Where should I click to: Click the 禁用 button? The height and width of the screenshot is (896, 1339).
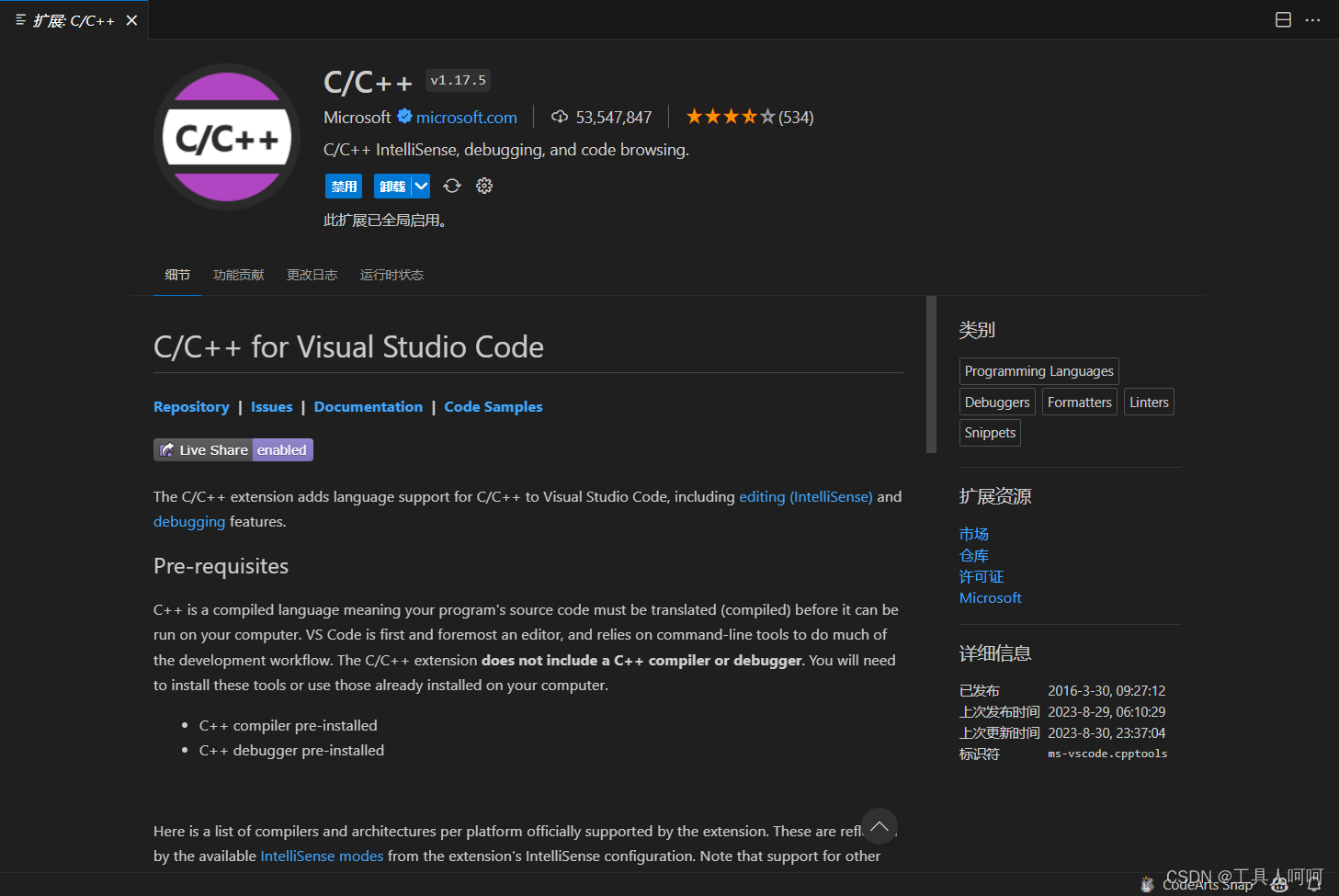tap(344, 187)
